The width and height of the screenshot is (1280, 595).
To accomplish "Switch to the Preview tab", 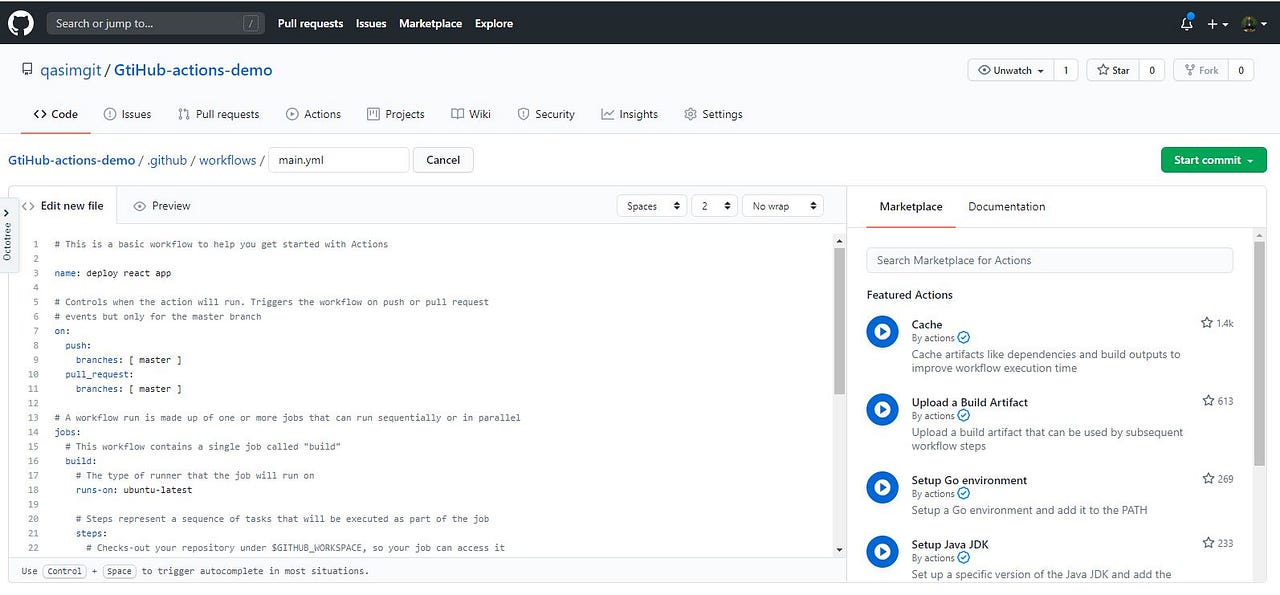I will pos(161,205).
